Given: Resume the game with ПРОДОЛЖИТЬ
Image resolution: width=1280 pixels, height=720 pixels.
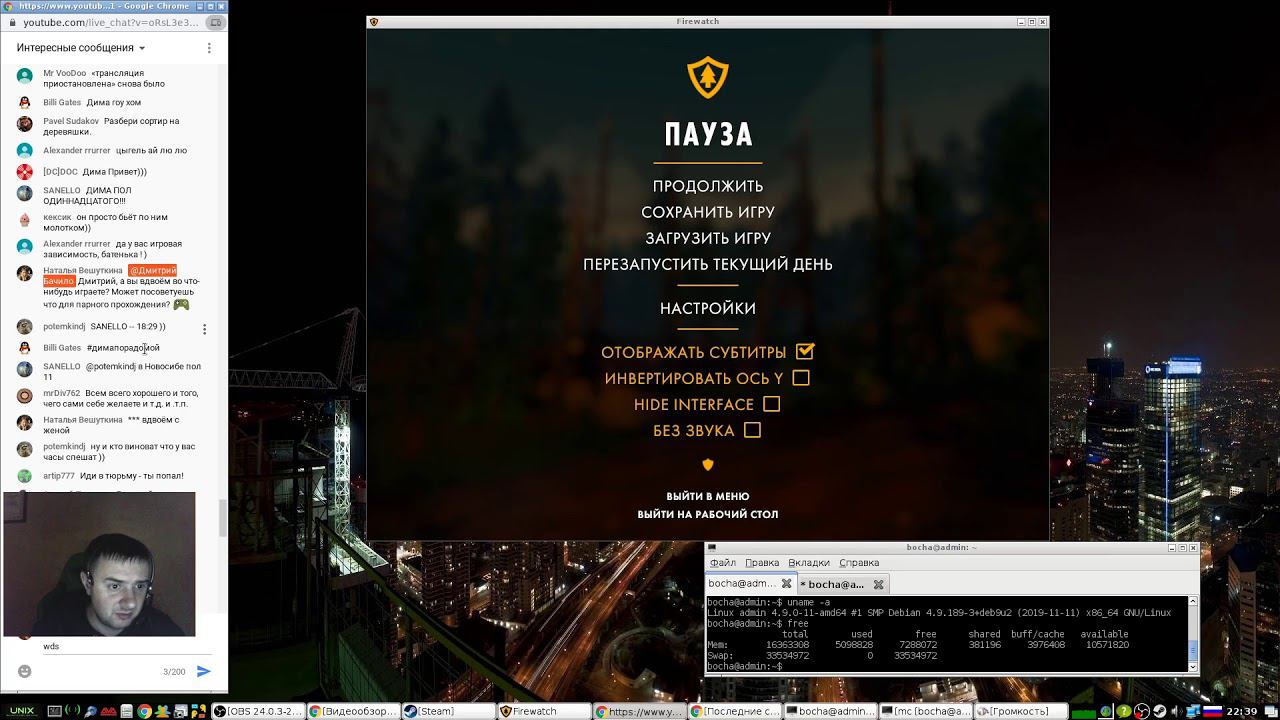Looking at the screenshot, I should (x=708, y=186).
